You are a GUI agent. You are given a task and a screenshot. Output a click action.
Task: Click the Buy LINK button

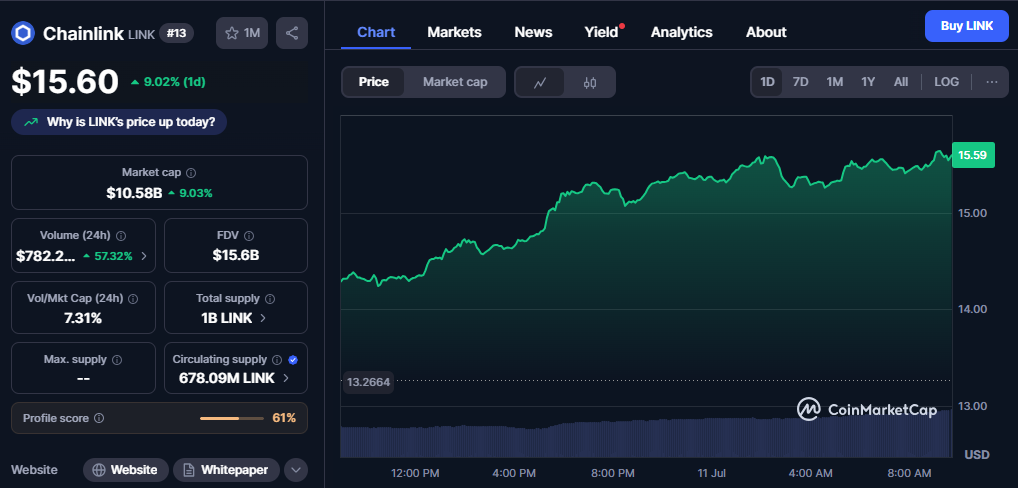click(x=967, y=26)
